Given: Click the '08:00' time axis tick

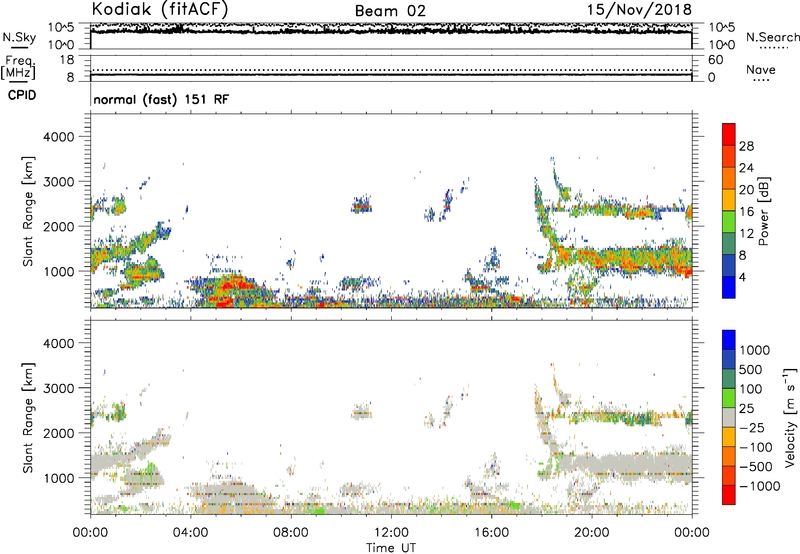Looking at the screenshot, I should point(290,533).
